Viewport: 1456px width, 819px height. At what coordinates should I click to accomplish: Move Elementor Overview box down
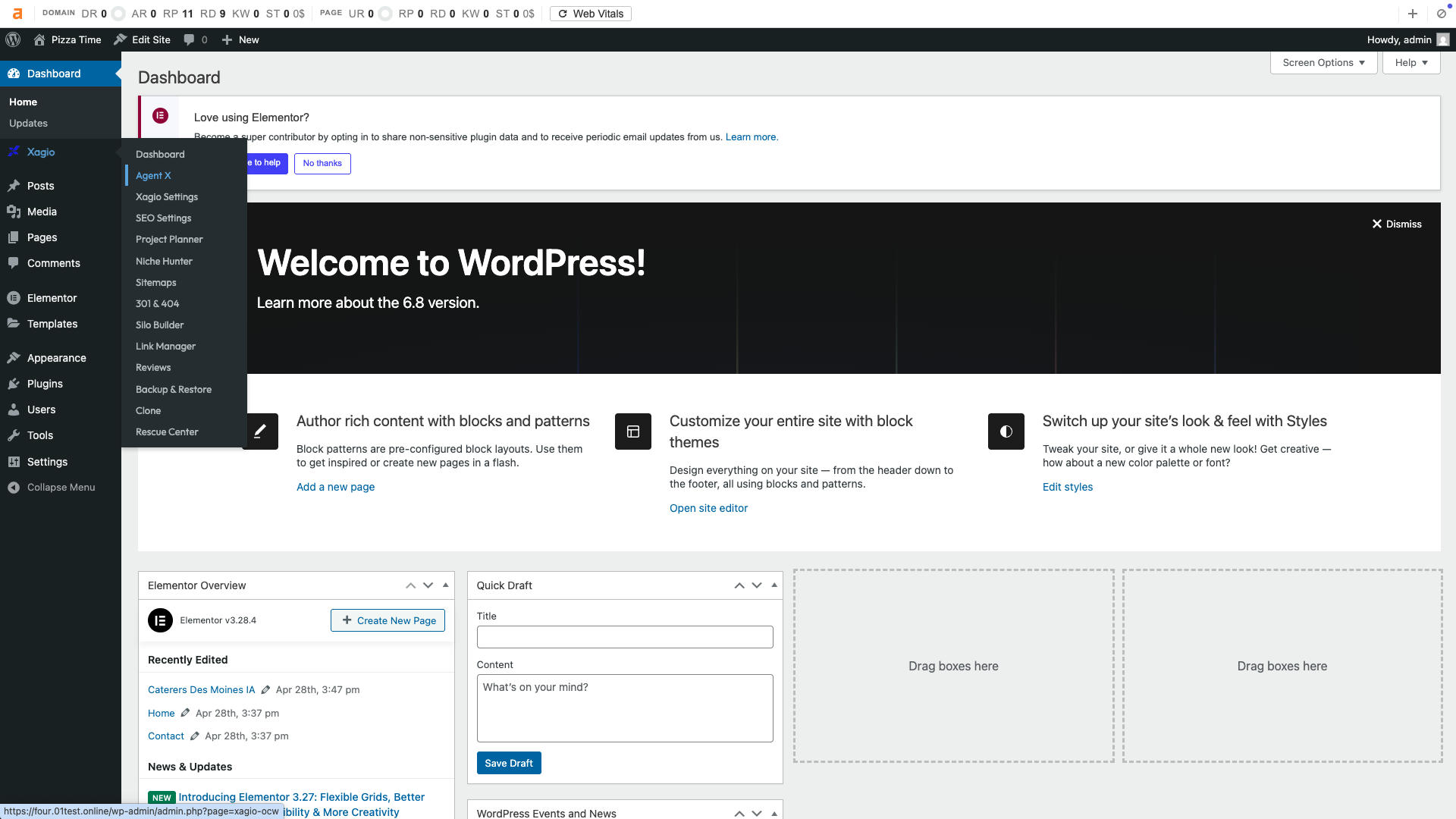pos(428,585)
